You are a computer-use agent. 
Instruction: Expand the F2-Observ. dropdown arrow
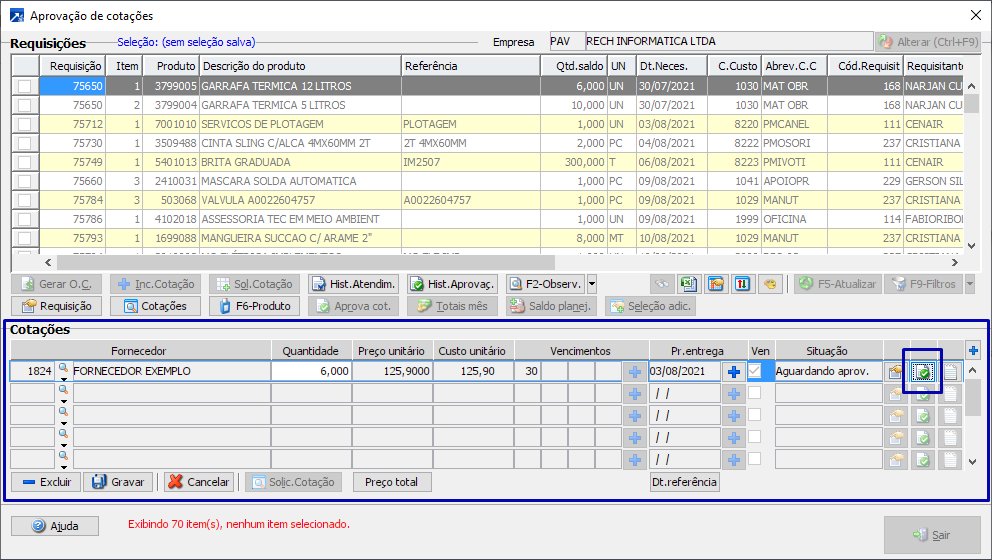pyautogui.click(x=592, y=284)
